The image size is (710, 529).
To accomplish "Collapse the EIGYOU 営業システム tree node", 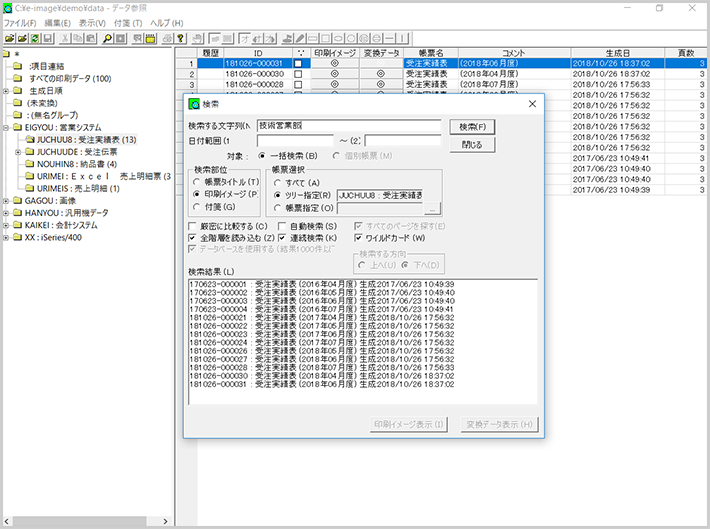I will coord(6,128).
